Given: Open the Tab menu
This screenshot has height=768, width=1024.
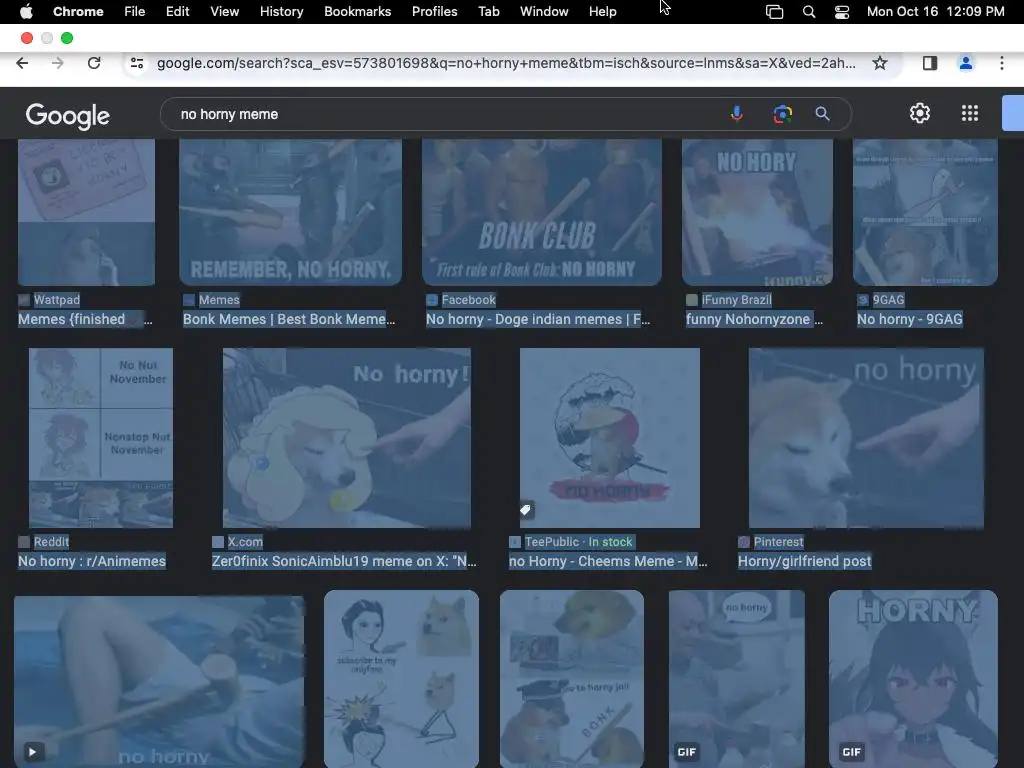Looking at the screenshot, I should [x=488, y=11].
